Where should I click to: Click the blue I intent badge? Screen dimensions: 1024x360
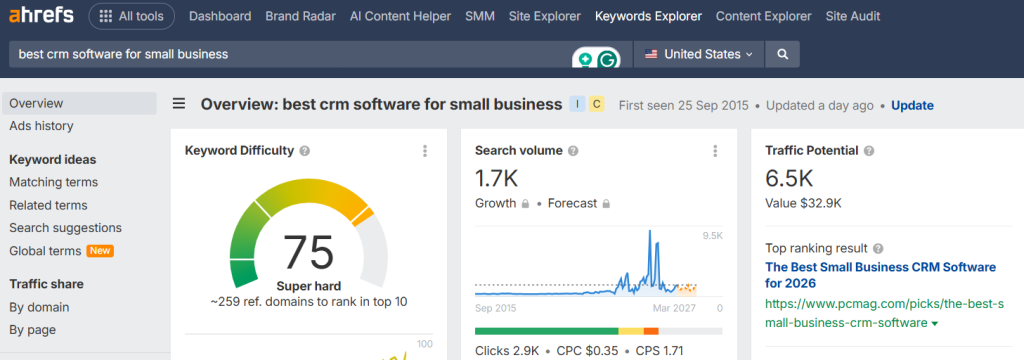coord(577,104)
